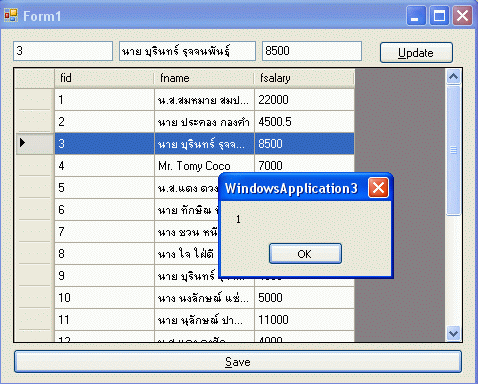Image resolution: width=478 pixels, height=384 pixels.
Task: Click the scroll up arrow of the grid
Action: [453, 77]
